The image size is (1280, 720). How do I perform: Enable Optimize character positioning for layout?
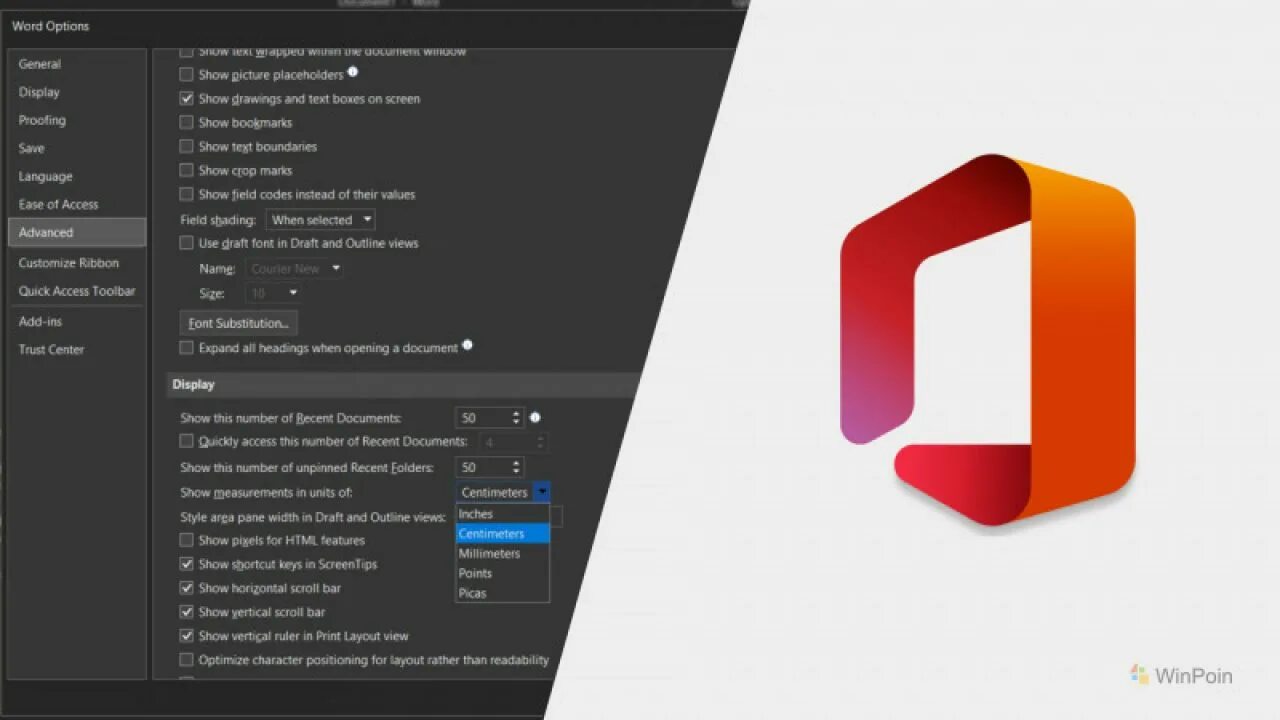[186, 660]
